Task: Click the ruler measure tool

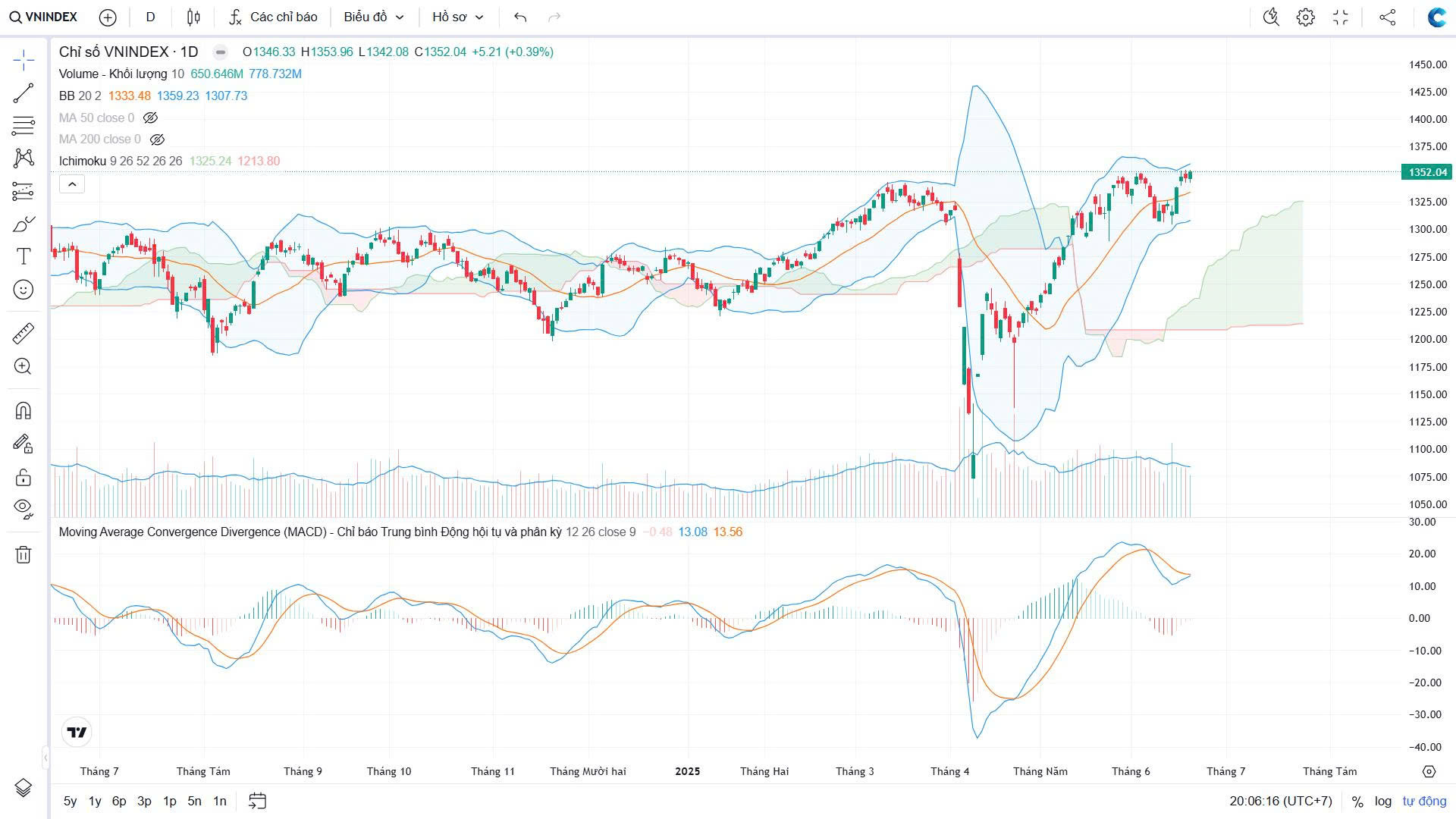Action: tap(24, 334)
